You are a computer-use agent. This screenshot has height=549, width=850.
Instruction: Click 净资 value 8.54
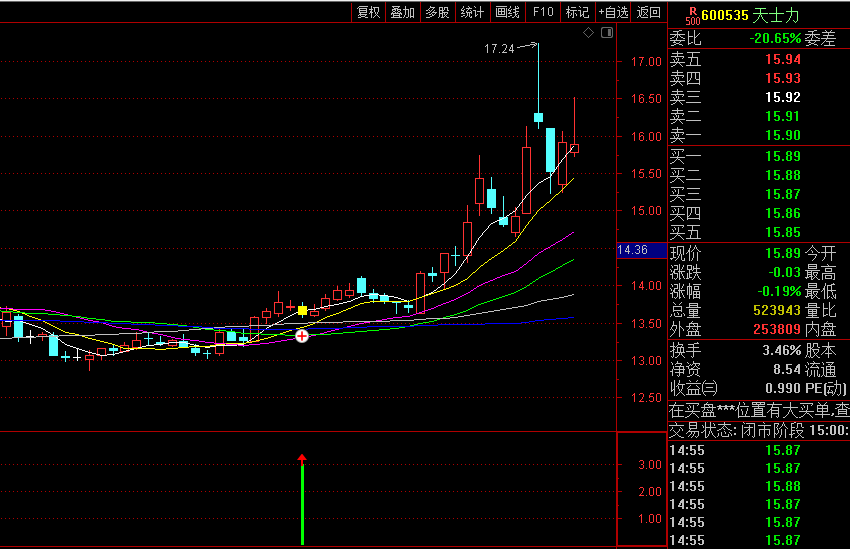787,369
